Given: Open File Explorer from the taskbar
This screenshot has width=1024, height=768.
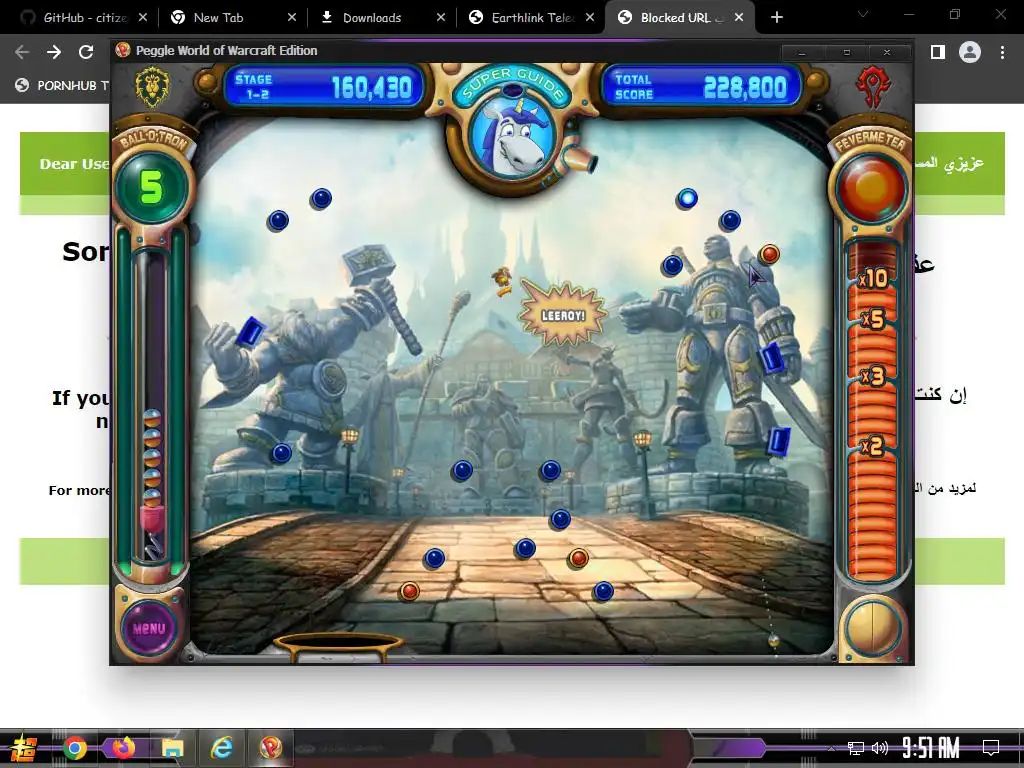Looking at the screenshot, I should click(x=172, y=748).
